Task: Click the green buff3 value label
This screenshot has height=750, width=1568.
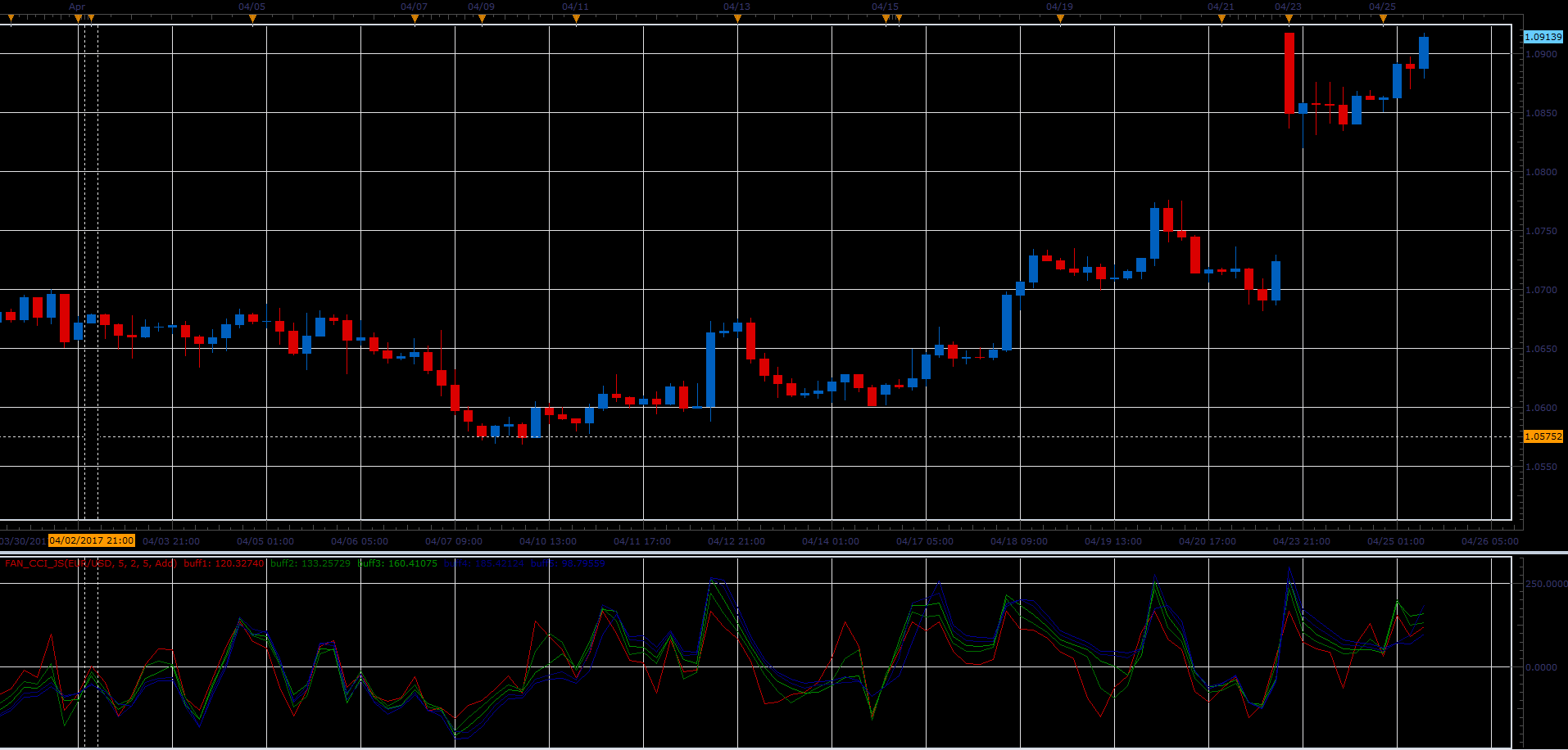Action: [397, 563]
